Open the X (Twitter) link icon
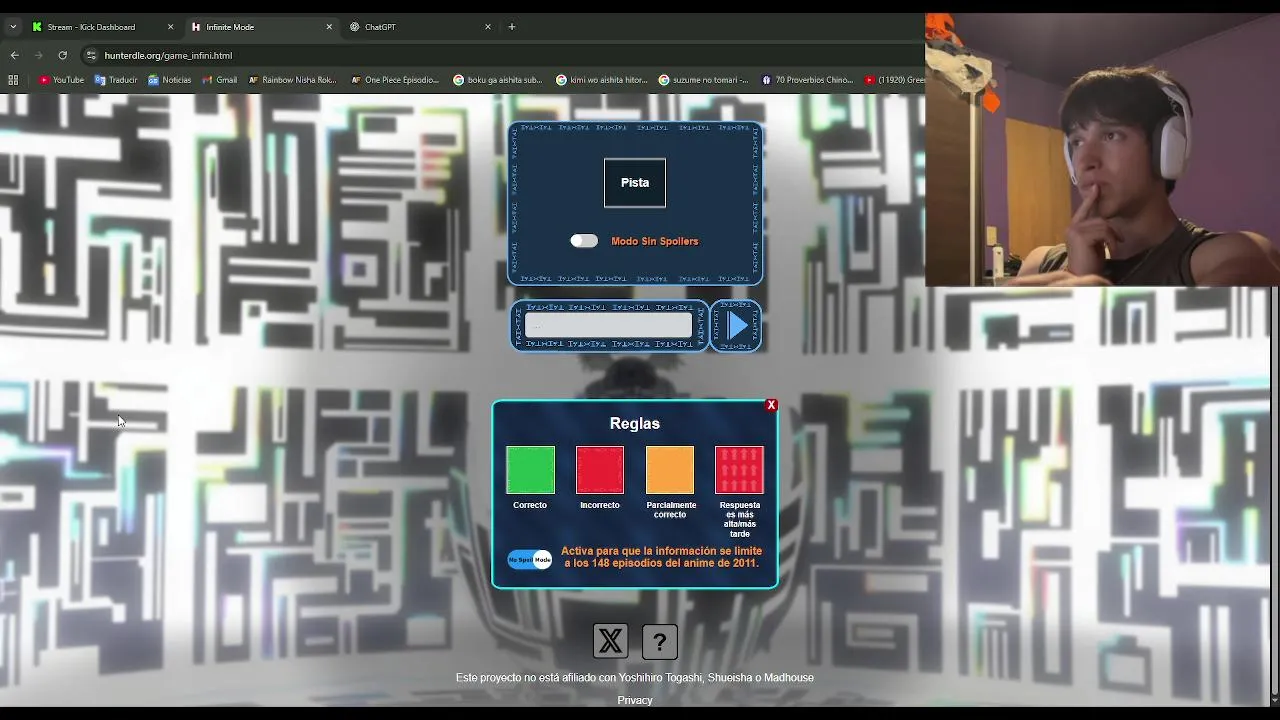This screenshot has height=720, width=1280. (x=610, y=641)
